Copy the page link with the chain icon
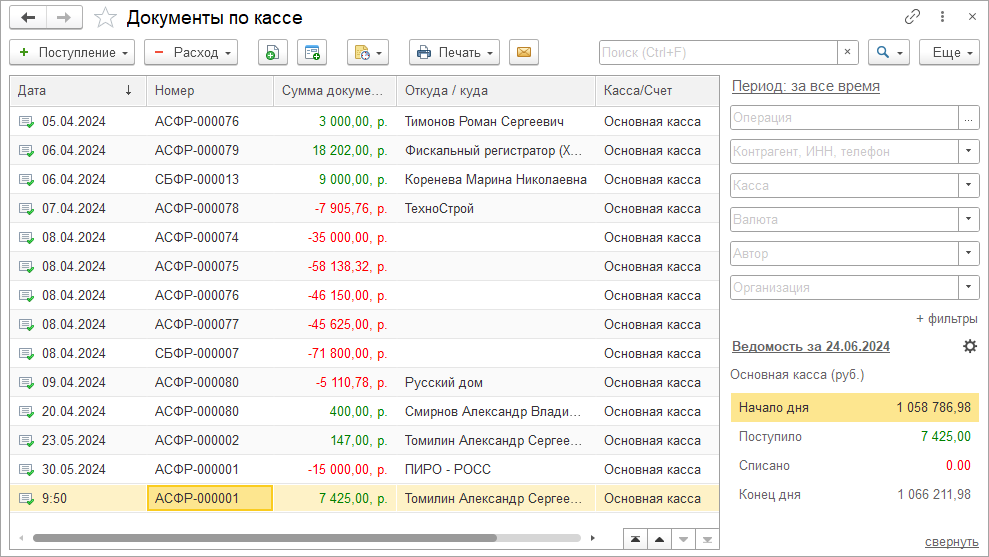989x557 pixels. coord(912,17)
